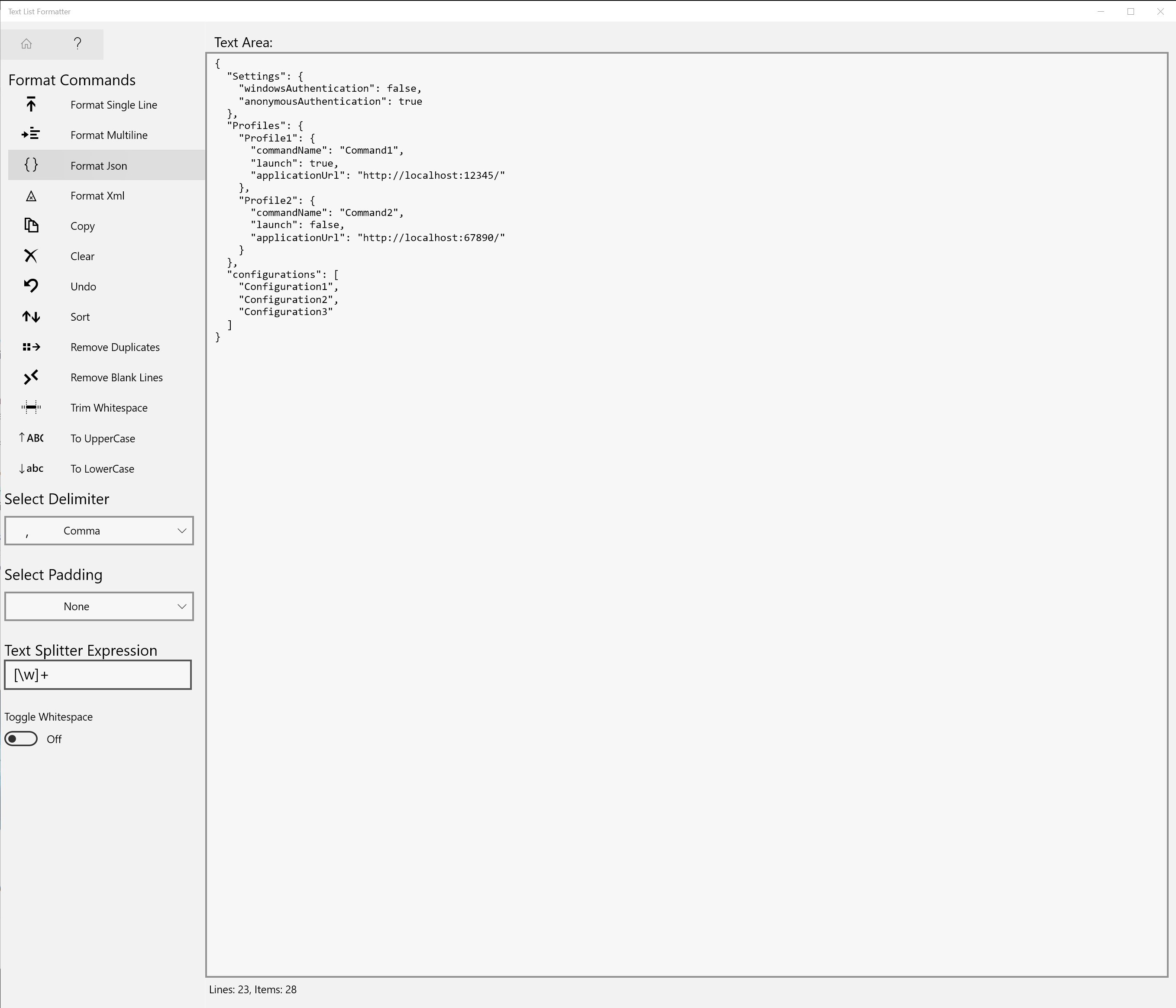Select the Remove Blank Lines command

click(116, 378)
